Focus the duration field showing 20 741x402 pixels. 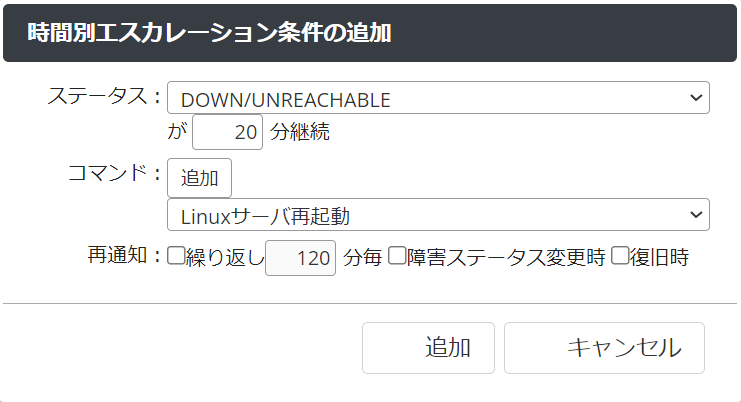coord(227,132)
